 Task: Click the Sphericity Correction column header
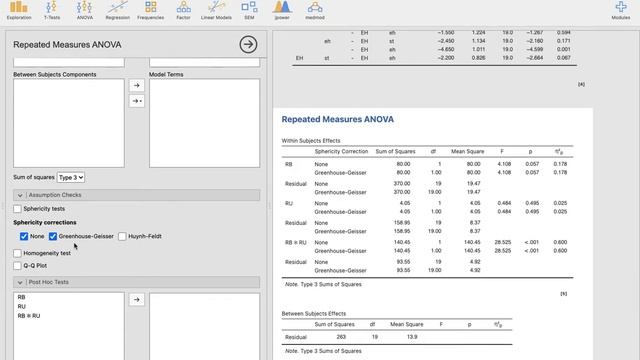coord(341,151)
